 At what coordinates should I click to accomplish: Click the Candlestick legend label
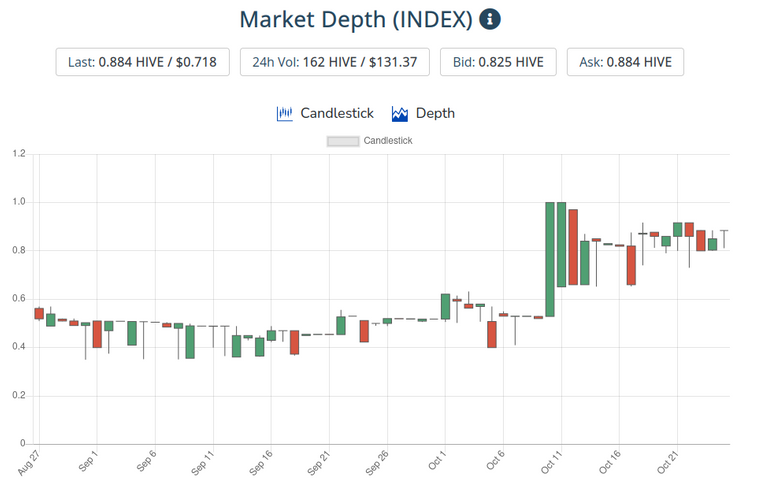pyautogui.click(x=388, y=141)
